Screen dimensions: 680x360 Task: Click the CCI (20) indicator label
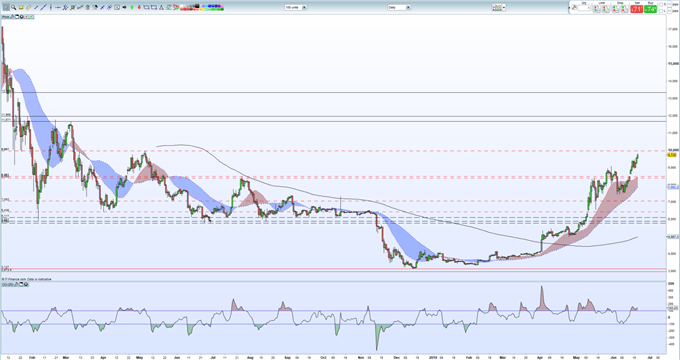click(7, 285)
